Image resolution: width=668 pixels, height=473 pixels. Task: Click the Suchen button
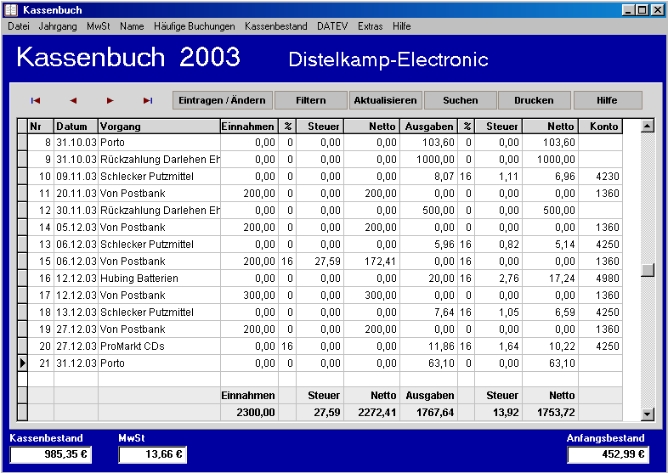click(x=459, y=101)
